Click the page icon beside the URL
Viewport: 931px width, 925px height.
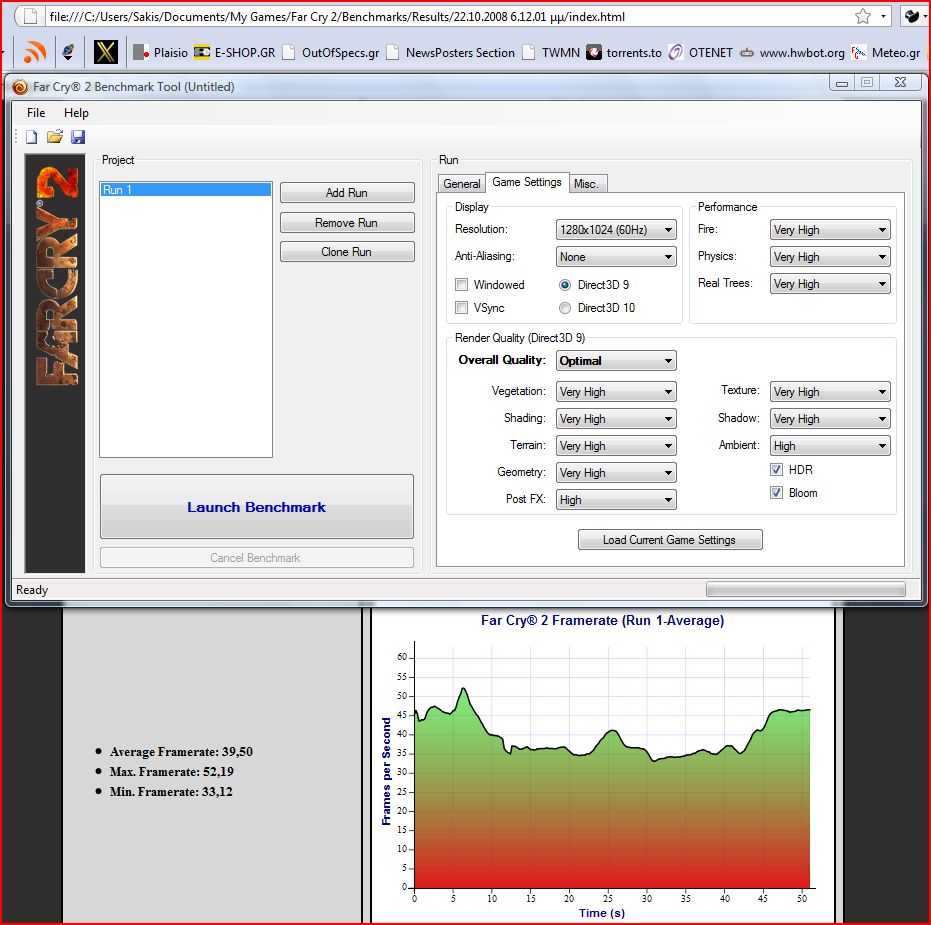(x=30, y=16)
